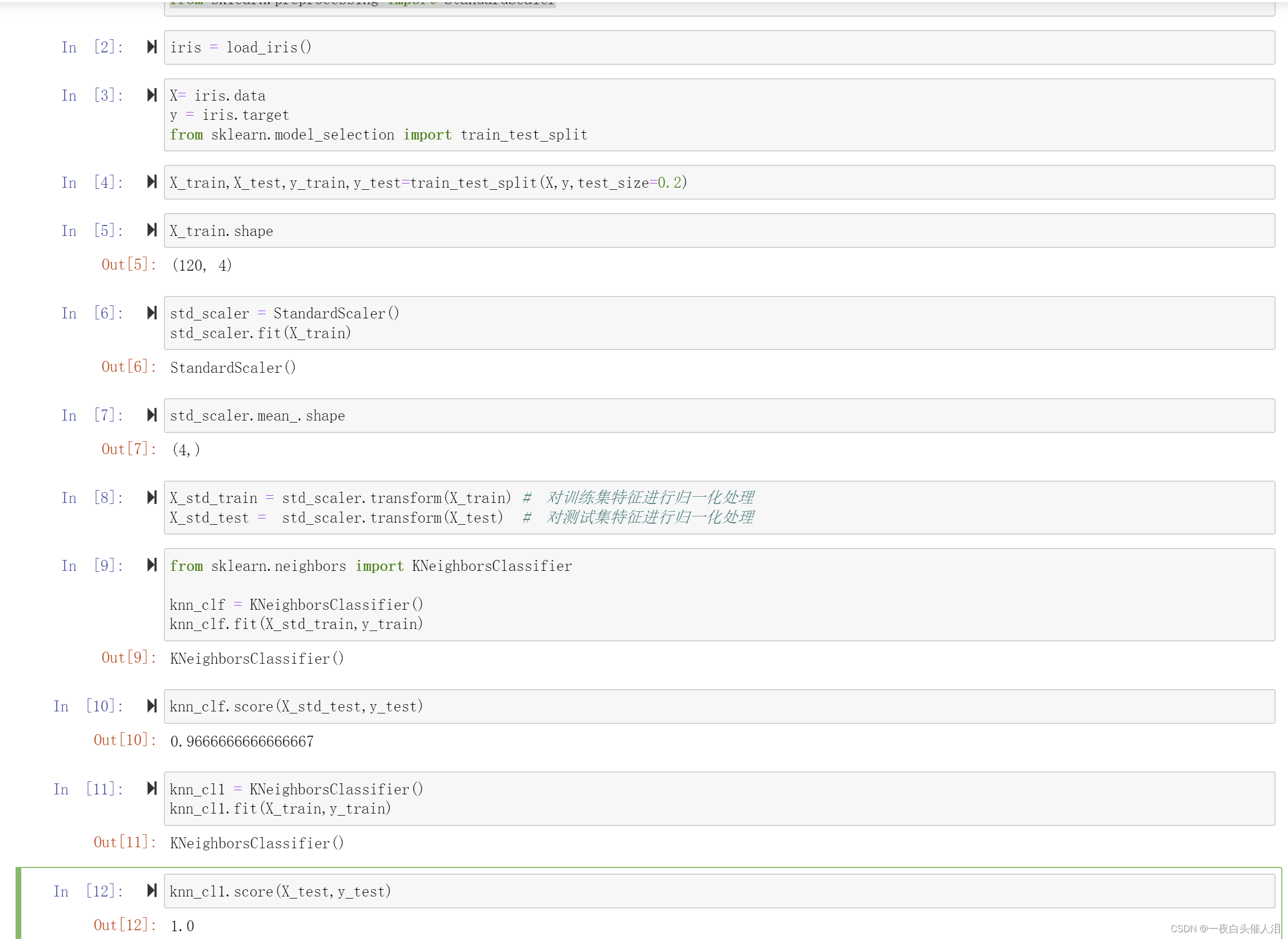
Task: Focus the std_scaler = StandardScaler() cell
Action: point(719,323)
